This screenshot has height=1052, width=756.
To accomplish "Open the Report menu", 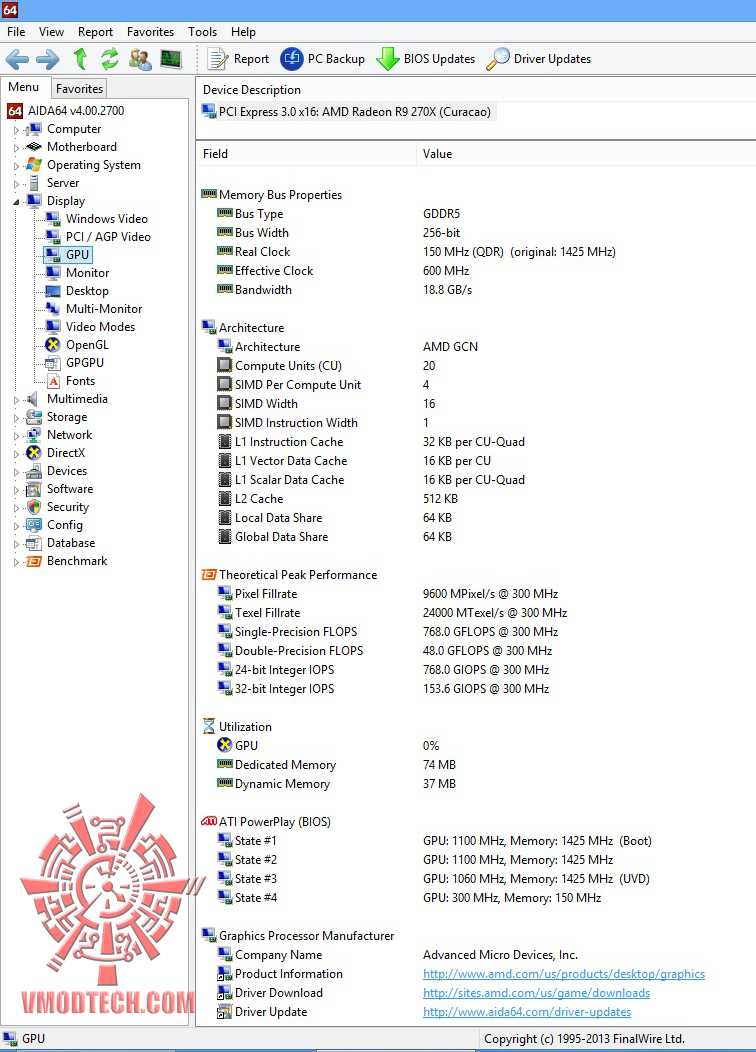I will click(x=95, y=32).
